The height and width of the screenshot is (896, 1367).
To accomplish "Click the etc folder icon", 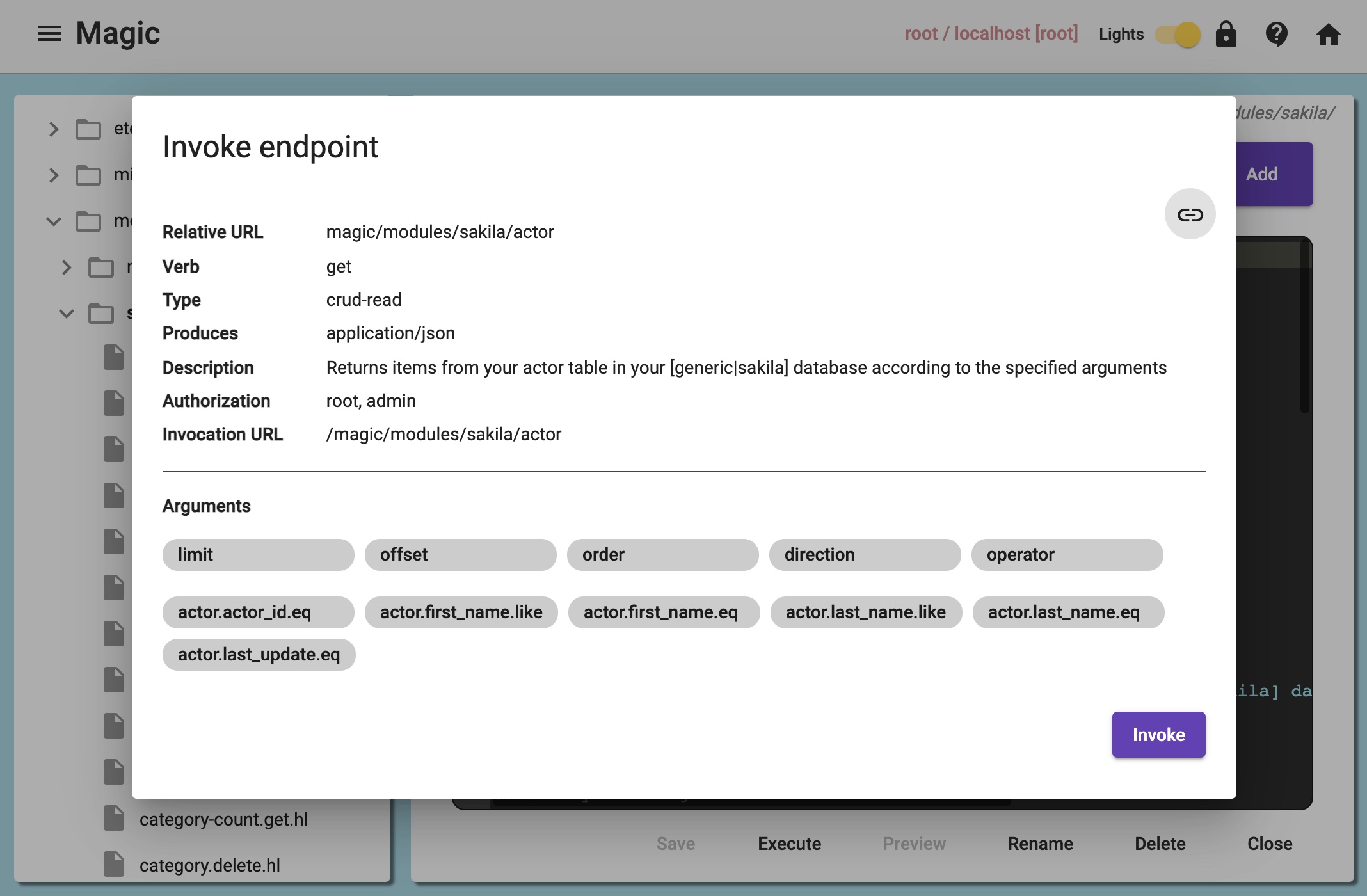I will [88, 129].
